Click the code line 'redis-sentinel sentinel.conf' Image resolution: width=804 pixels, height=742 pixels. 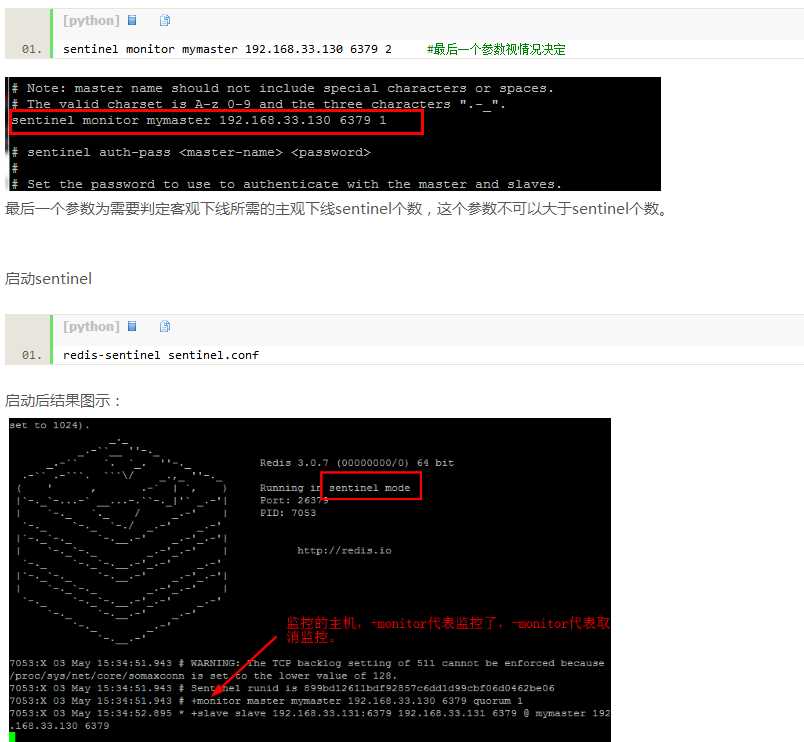click(161, 355)
